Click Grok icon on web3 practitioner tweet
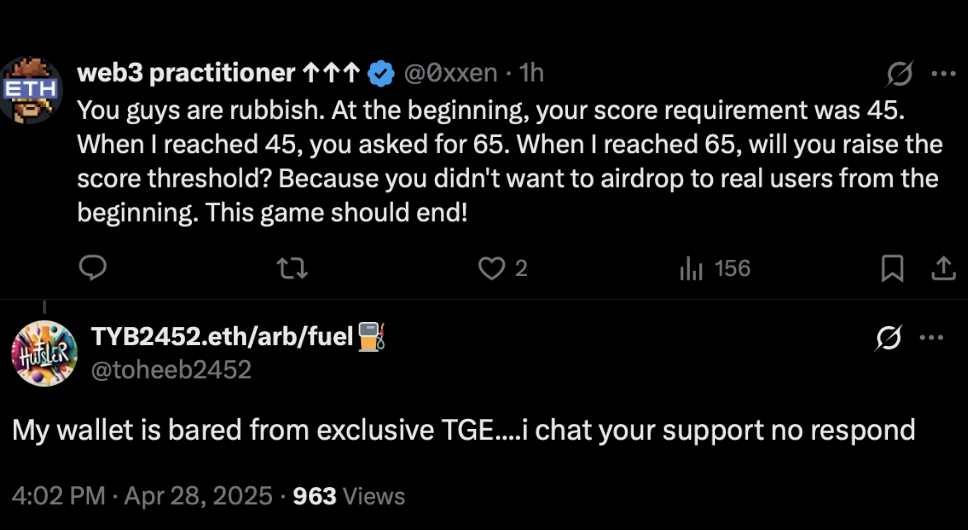This screenshot has width=968, height=530. (899, 74)
